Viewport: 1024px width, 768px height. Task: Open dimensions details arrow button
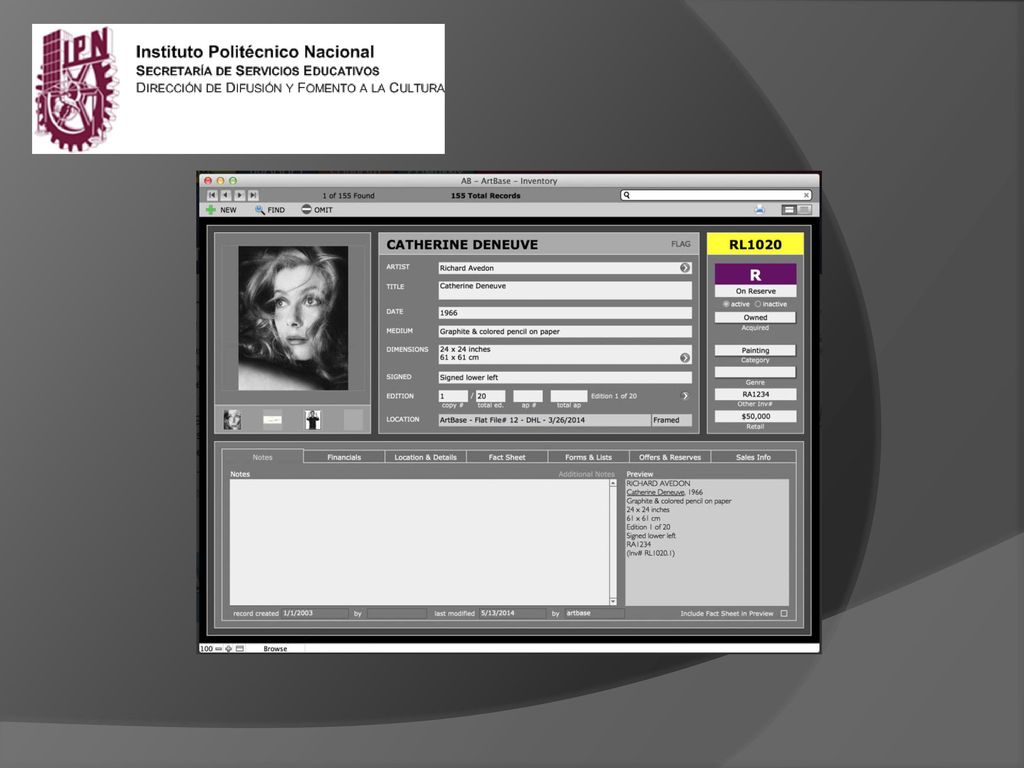684,358
